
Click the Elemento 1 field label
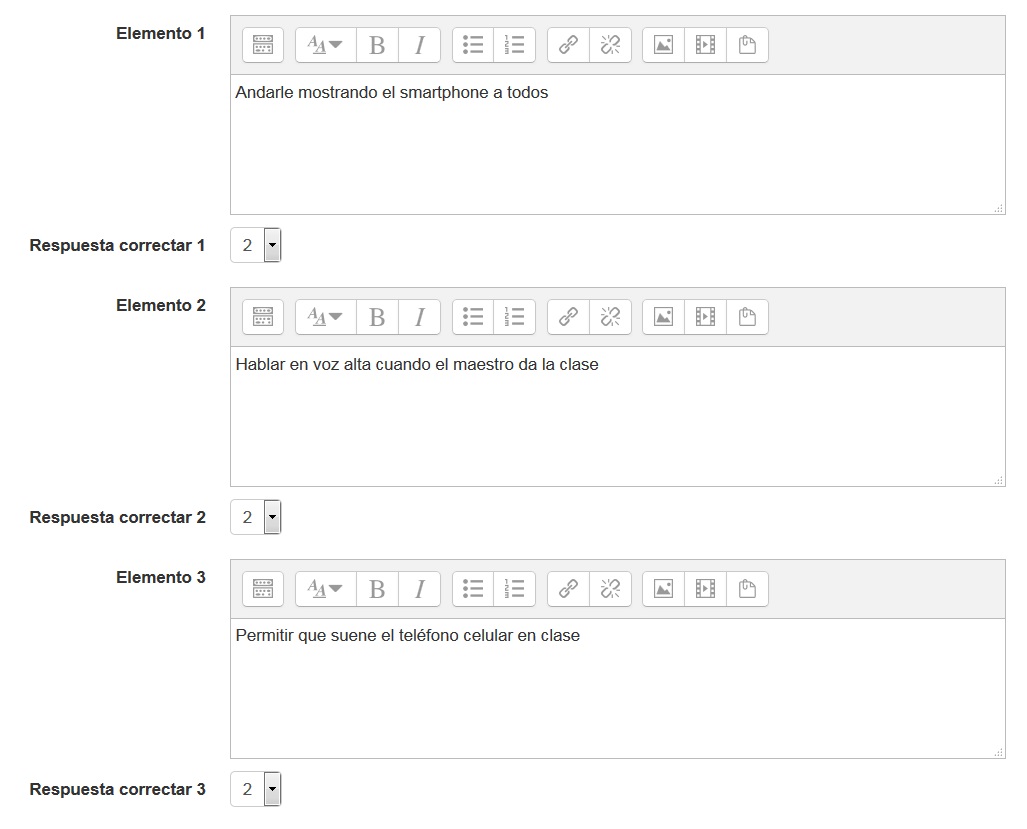pos(161,32)
